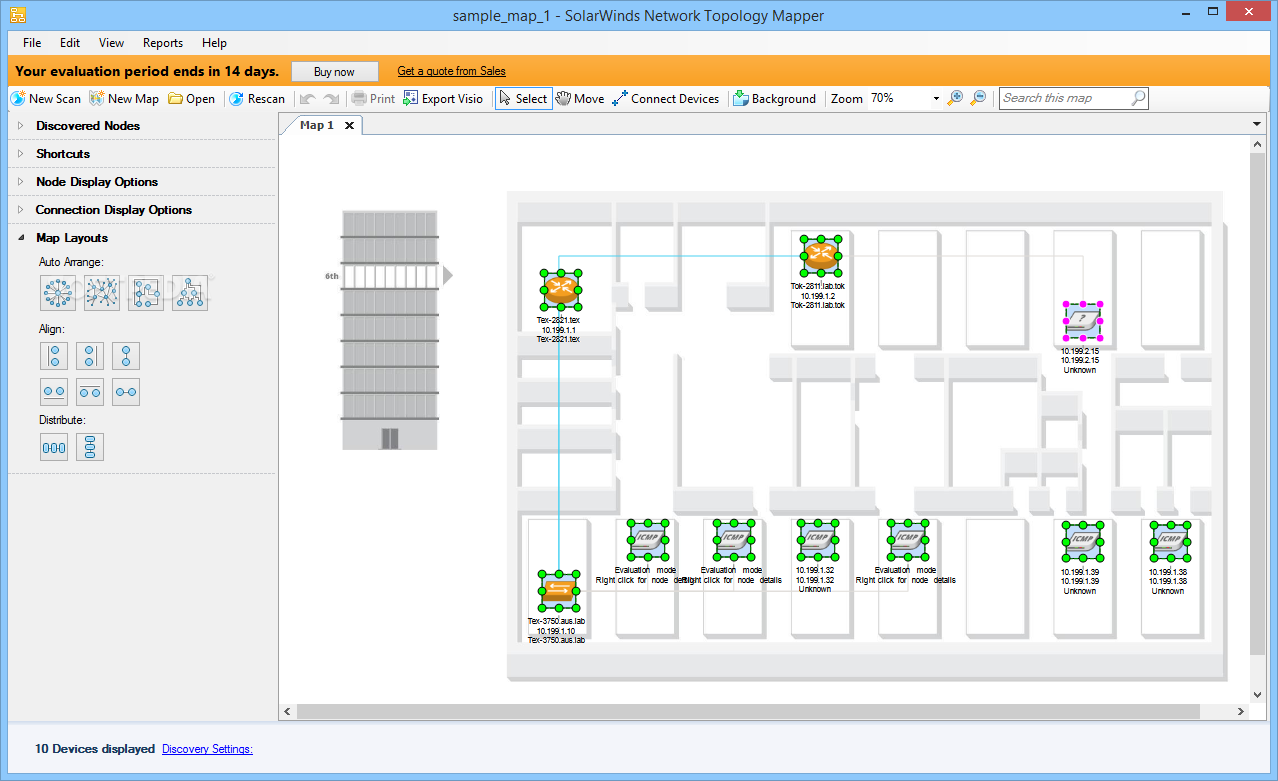Click the scroll down arrow of map
The image size is (1278, 781).
click(1257, 694)
